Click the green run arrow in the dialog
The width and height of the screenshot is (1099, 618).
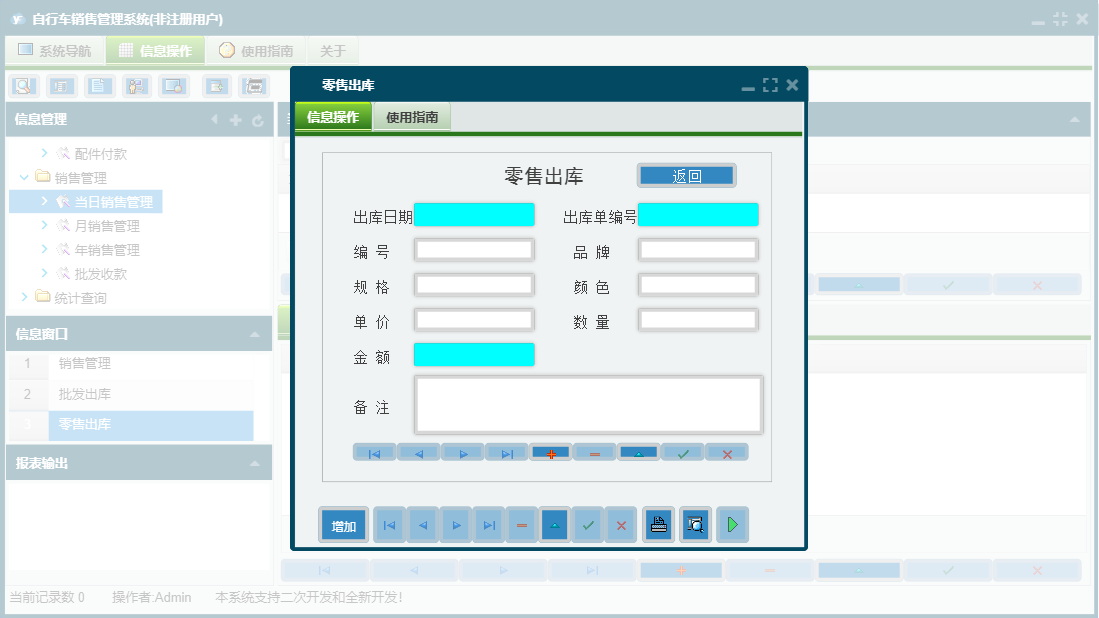coord(733,524)
